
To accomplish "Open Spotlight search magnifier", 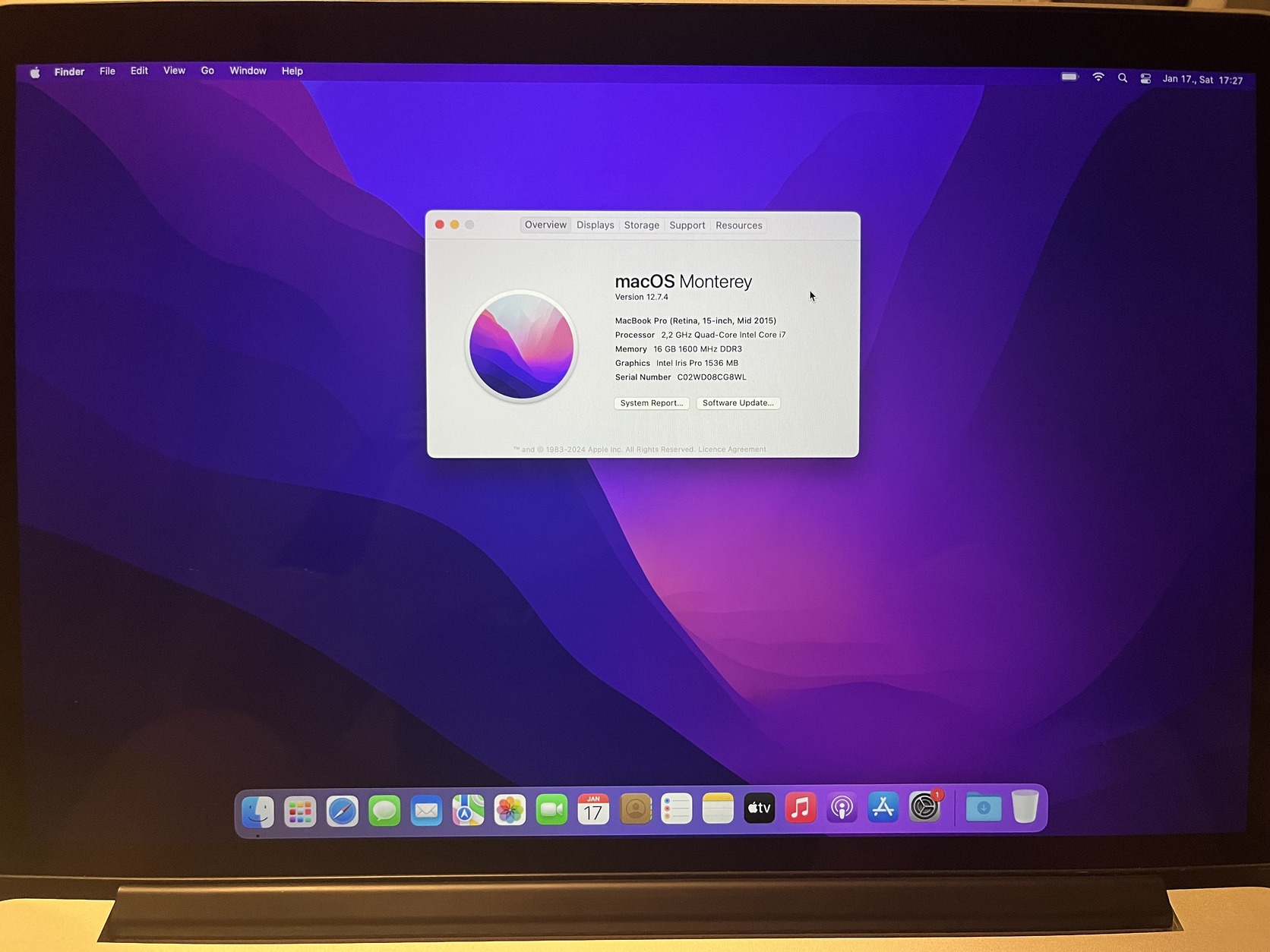I will [1123, 78].
